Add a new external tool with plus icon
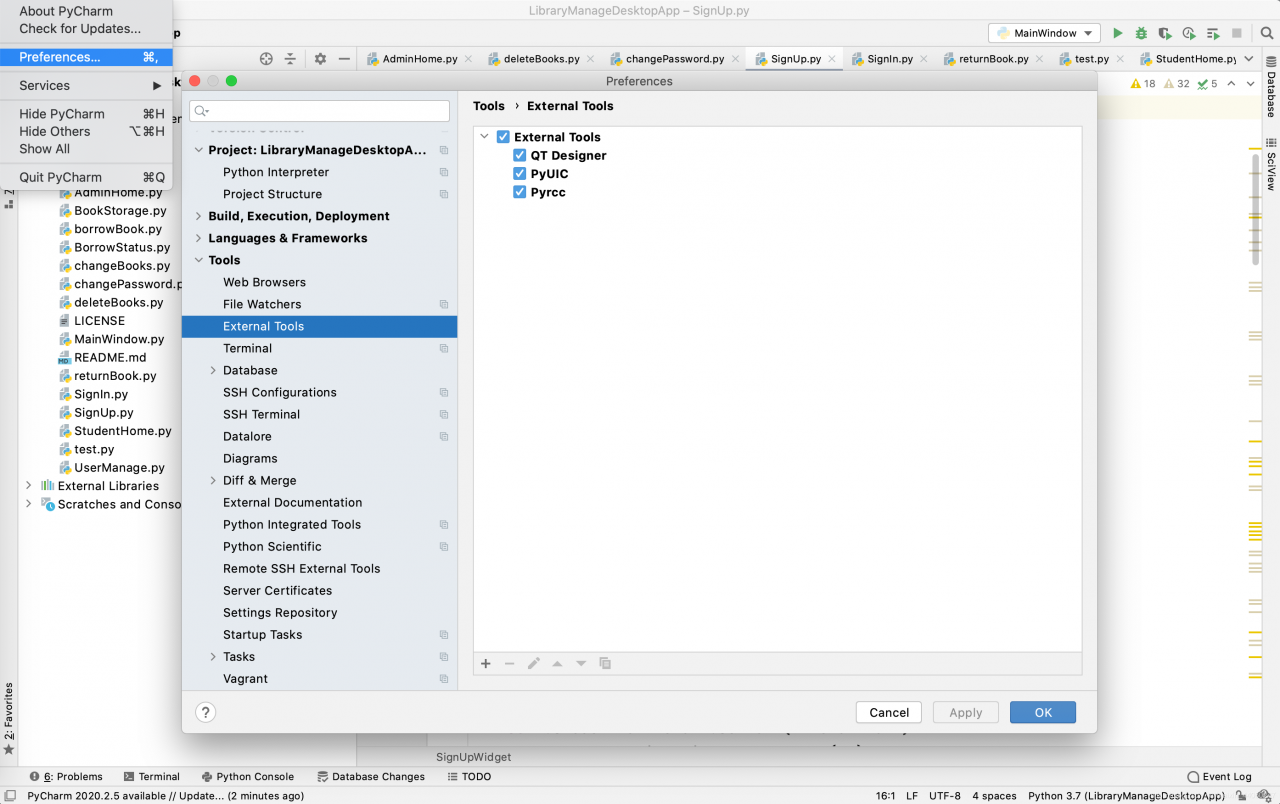 (x=486, y=664)
